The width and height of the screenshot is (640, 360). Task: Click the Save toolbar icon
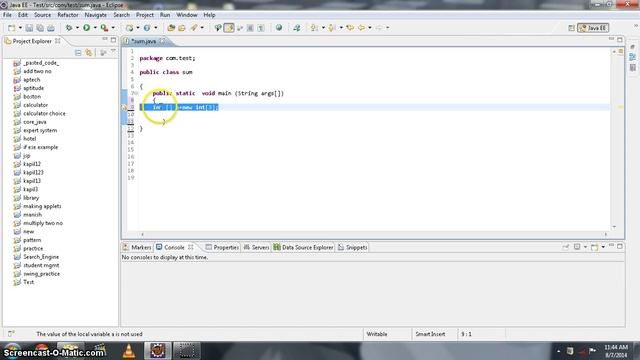point(29,28)
